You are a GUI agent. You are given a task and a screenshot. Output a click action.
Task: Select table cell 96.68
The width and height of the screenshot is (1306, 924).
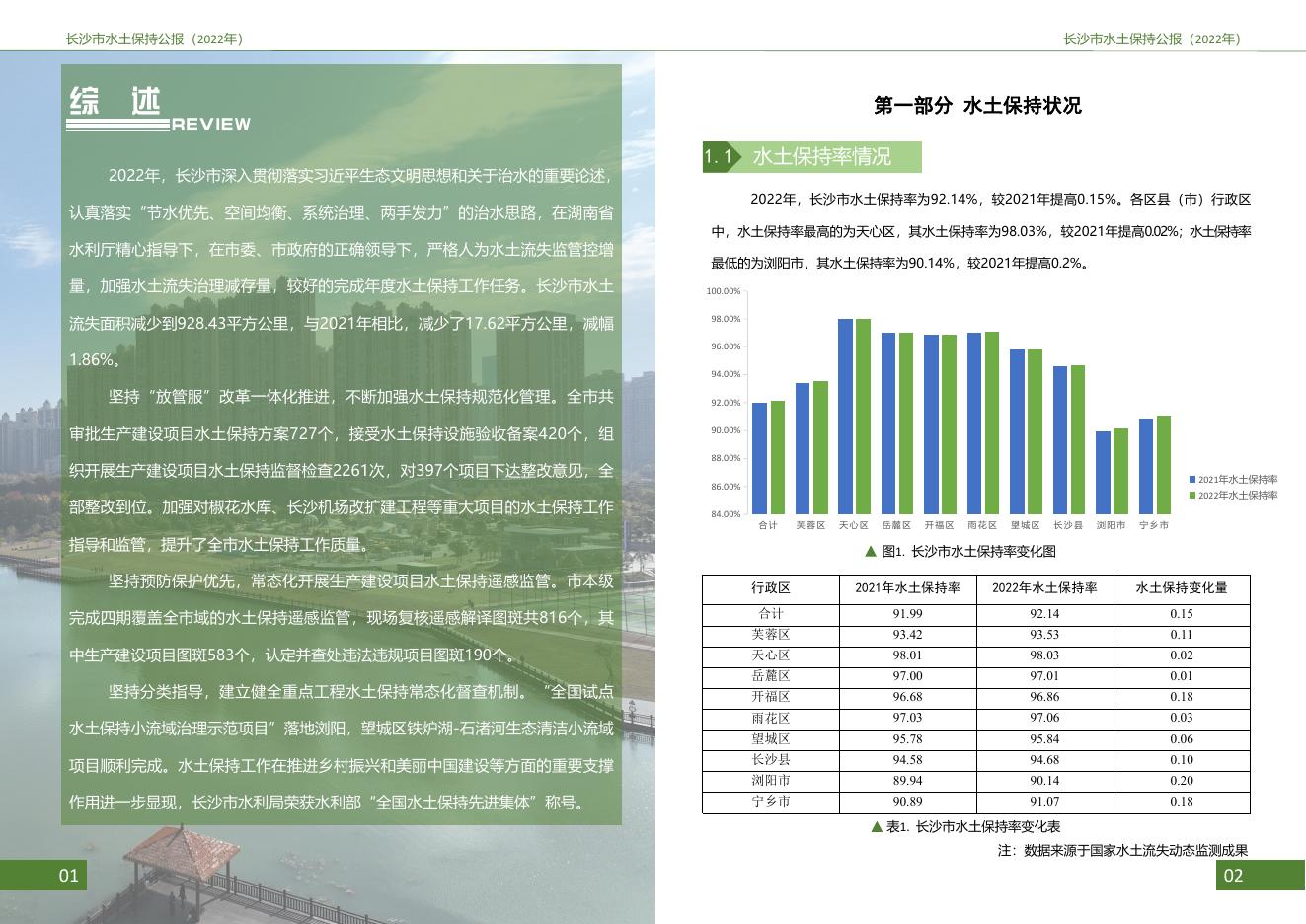pos(908,697)
